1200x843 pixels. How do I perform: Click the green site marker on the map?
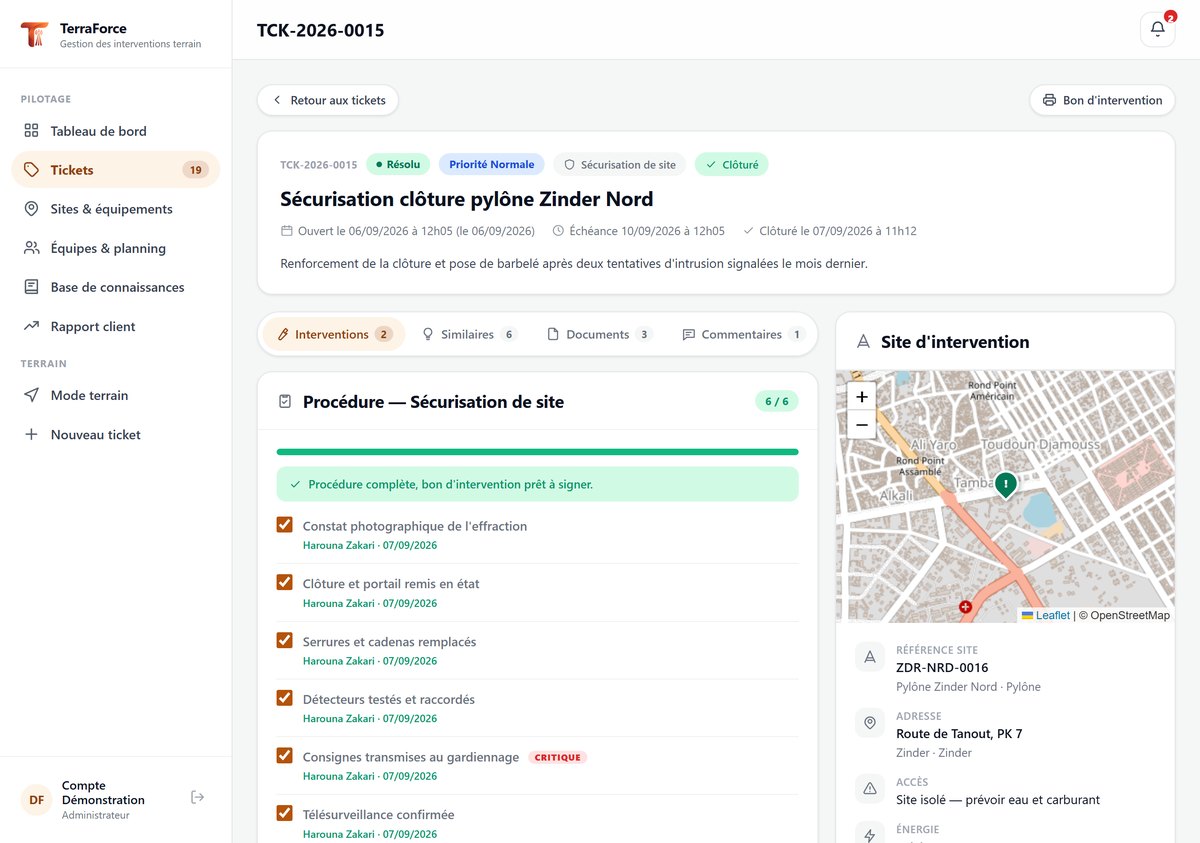click(1006, 485)
